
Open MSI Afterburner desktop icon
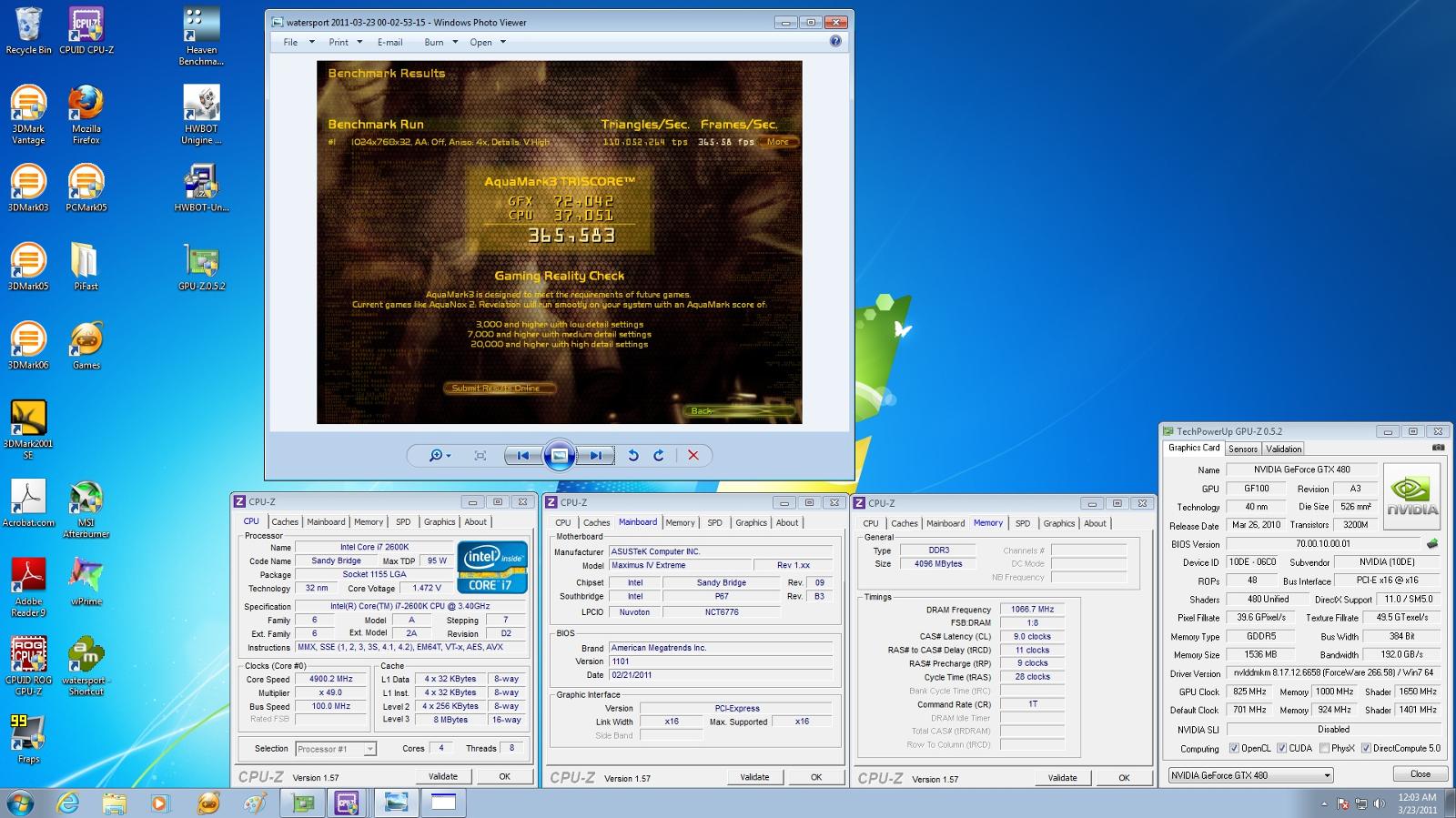point(86,510)
